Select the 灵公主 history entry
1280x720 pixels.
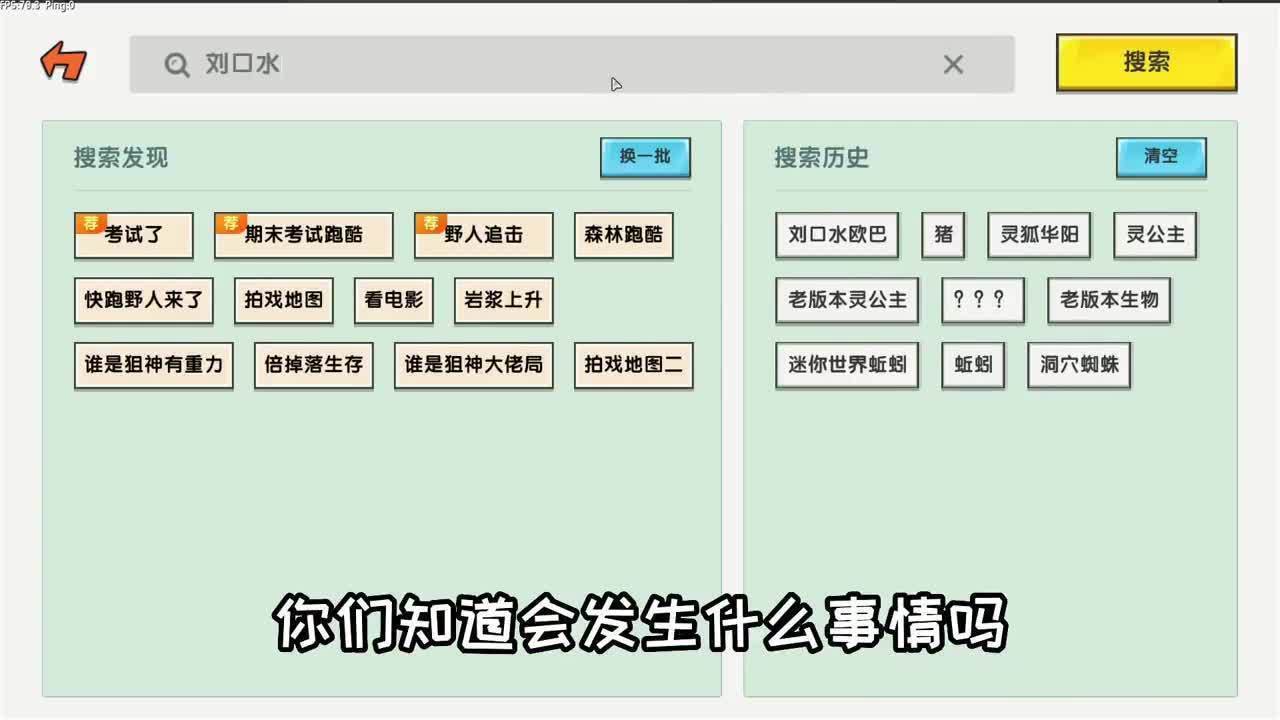point(1155,235)
